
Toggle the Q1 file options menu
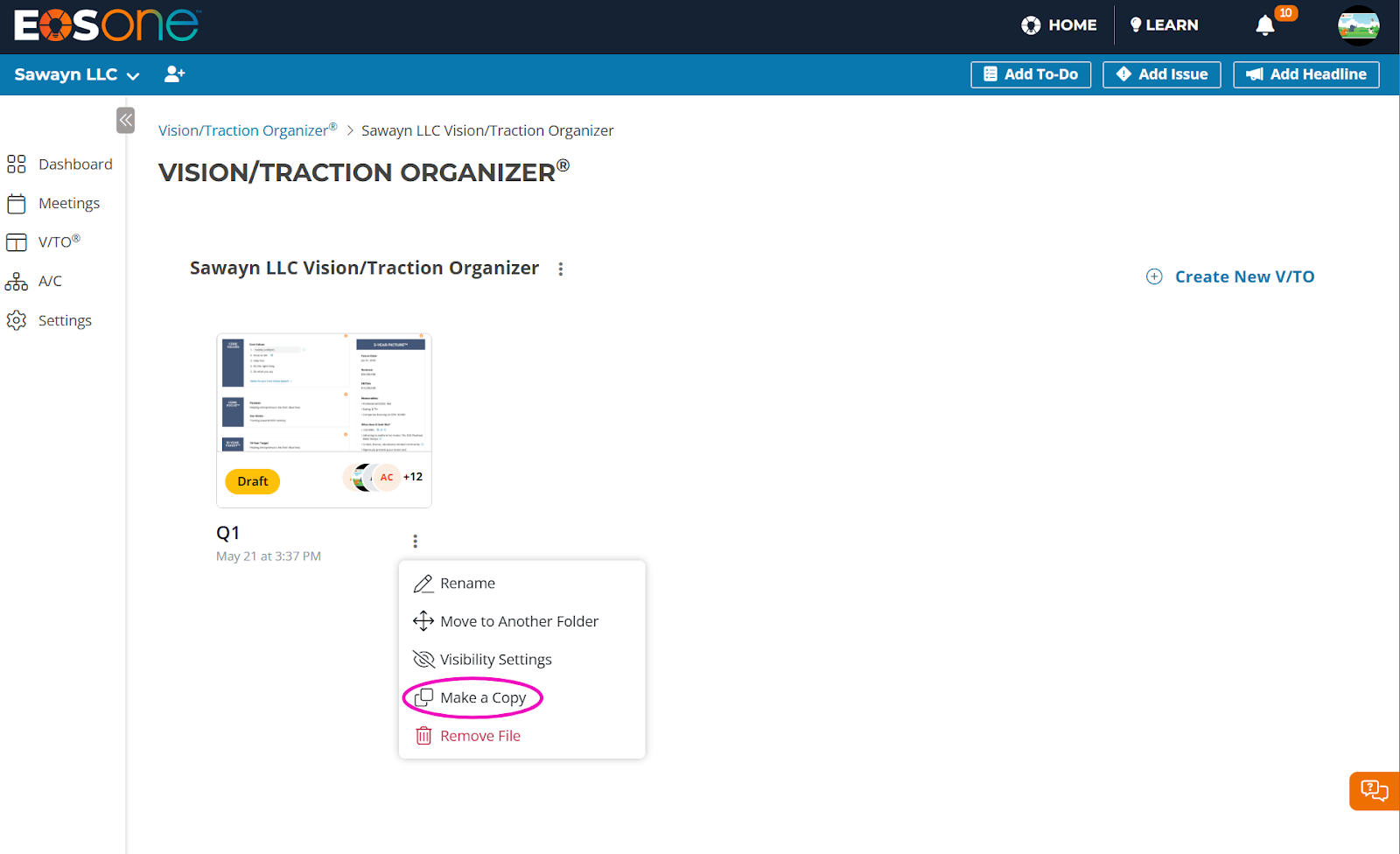[415, 542]
